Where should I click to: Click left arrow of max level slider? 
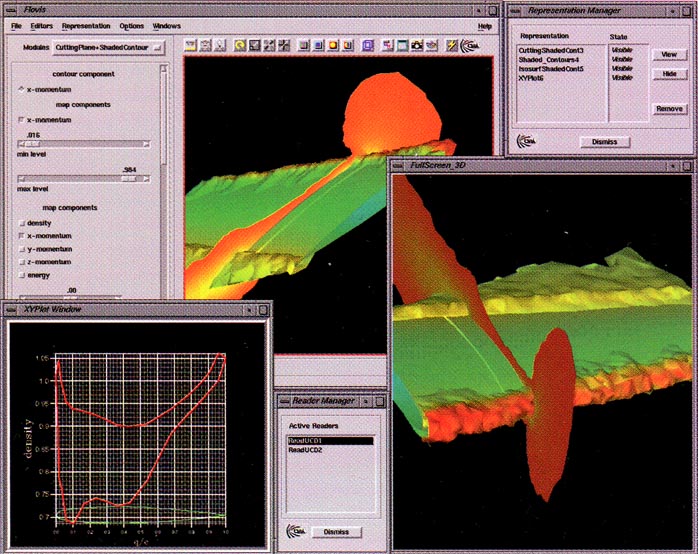[x=21, y=179]
